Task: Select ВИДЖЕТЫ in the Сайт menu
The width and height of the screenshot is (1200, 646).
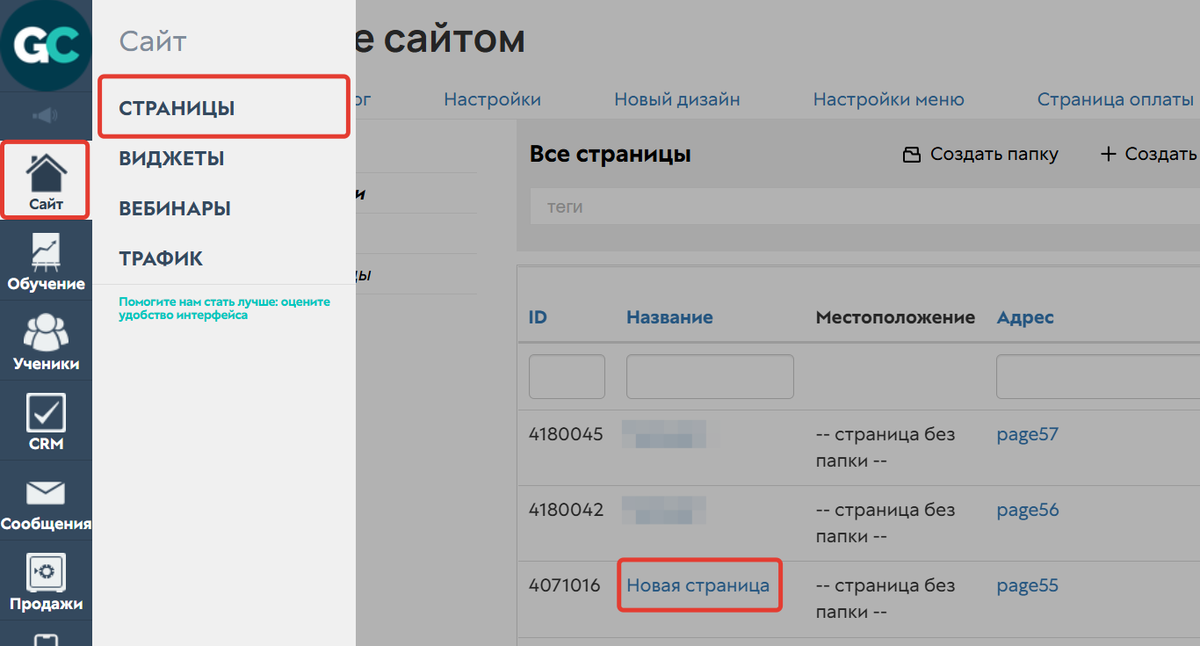Action: click(x=171, y=159)
